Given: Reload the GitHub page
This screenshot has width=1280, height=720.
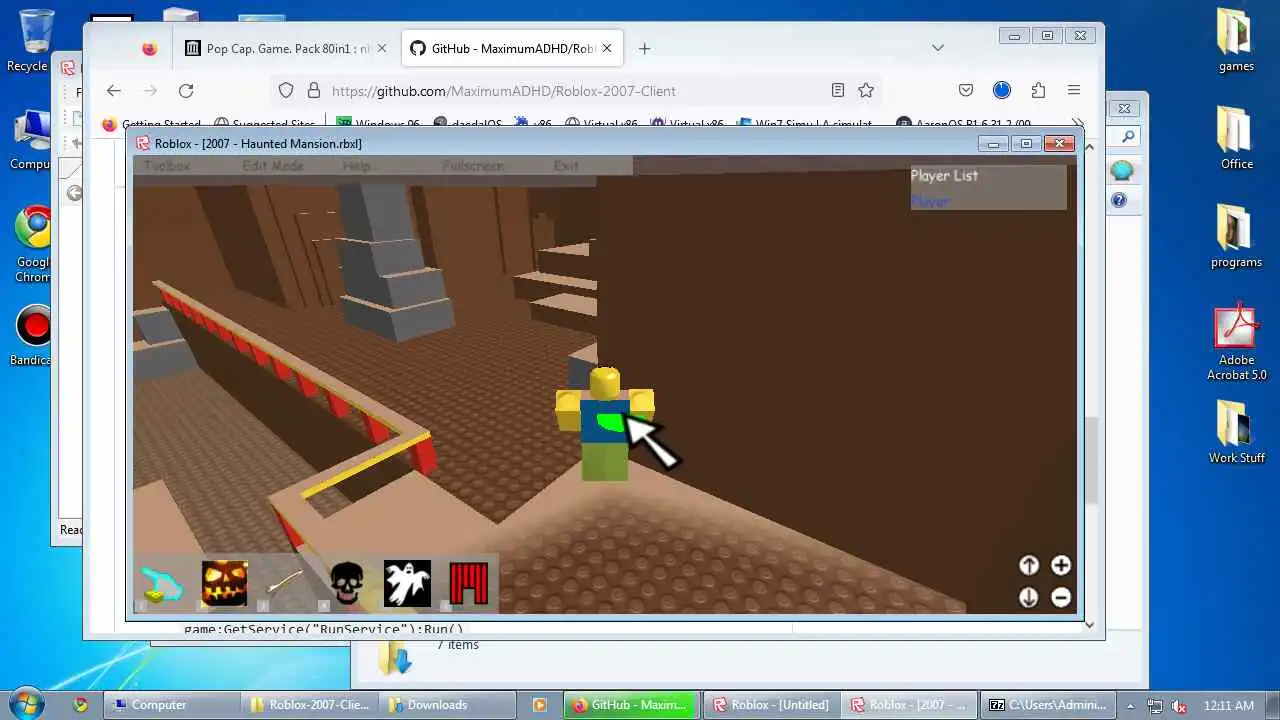Looking at the screenshot, I should click(186, 90).
